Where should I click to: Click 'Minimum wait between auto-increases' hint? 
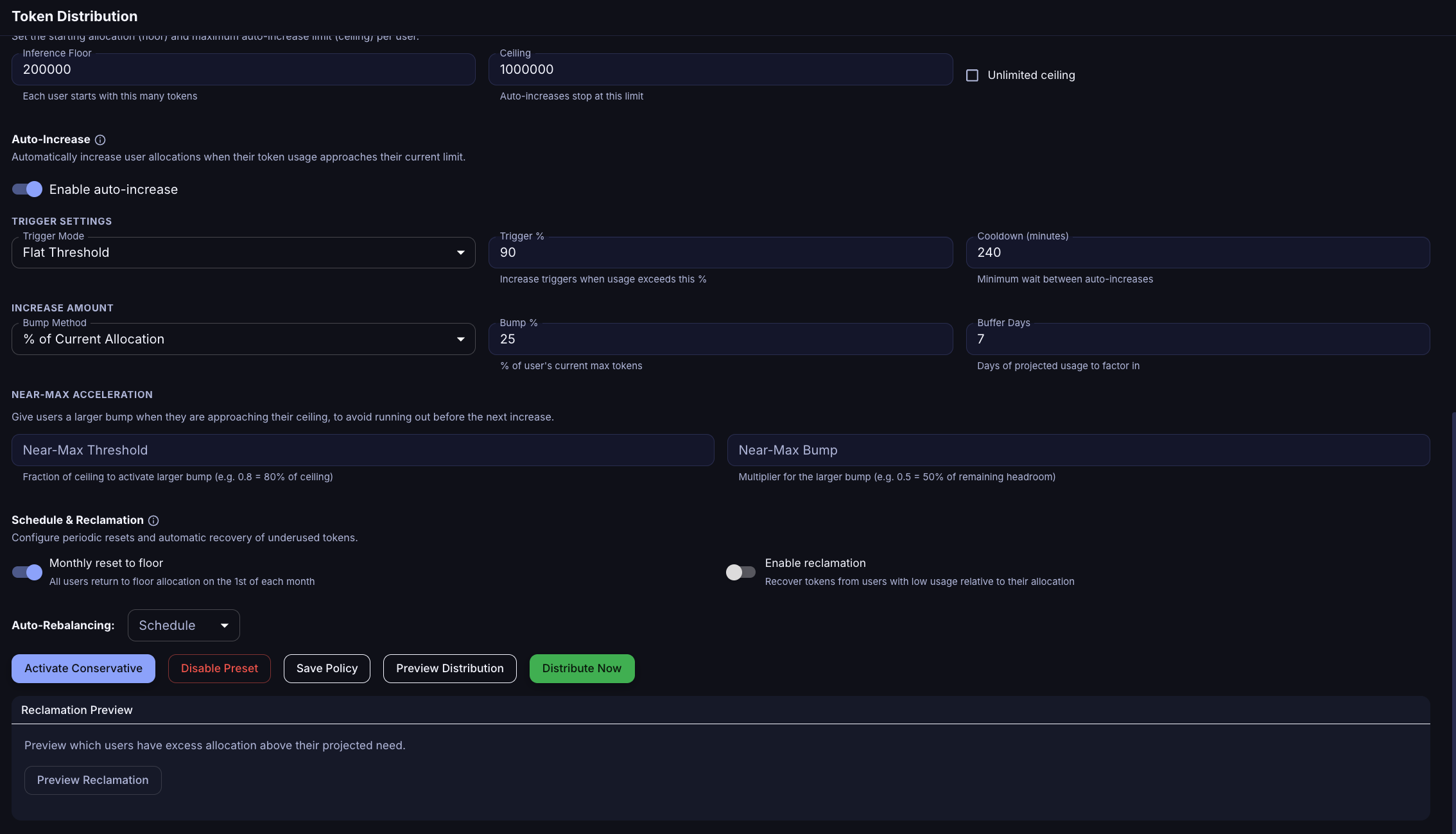point(1065,279)
